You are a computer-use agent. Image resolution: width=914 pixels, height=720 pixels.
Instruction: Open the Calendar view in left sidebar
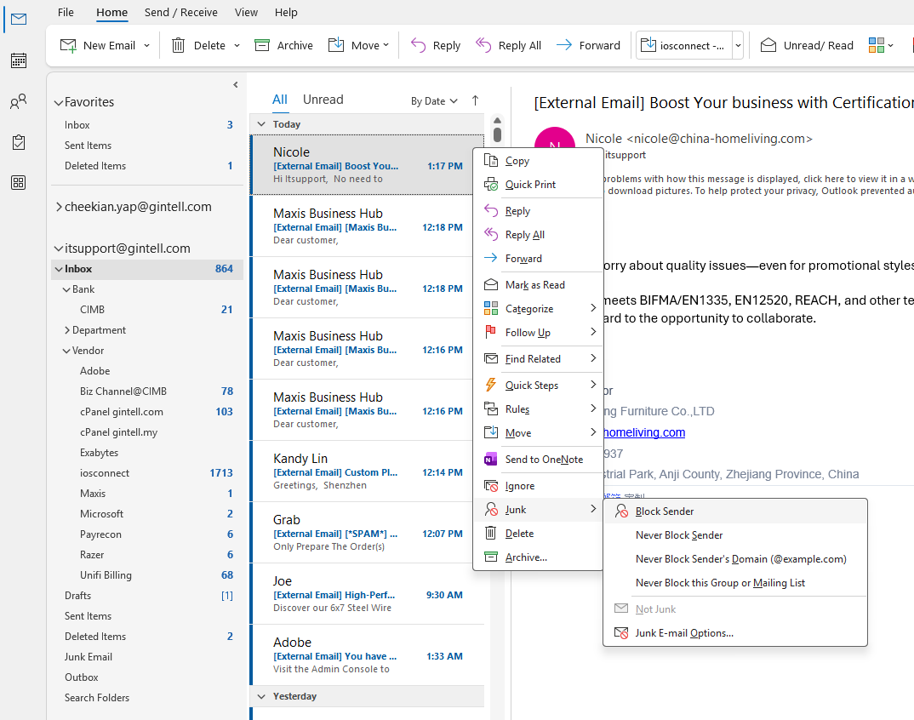coord(18,61)
